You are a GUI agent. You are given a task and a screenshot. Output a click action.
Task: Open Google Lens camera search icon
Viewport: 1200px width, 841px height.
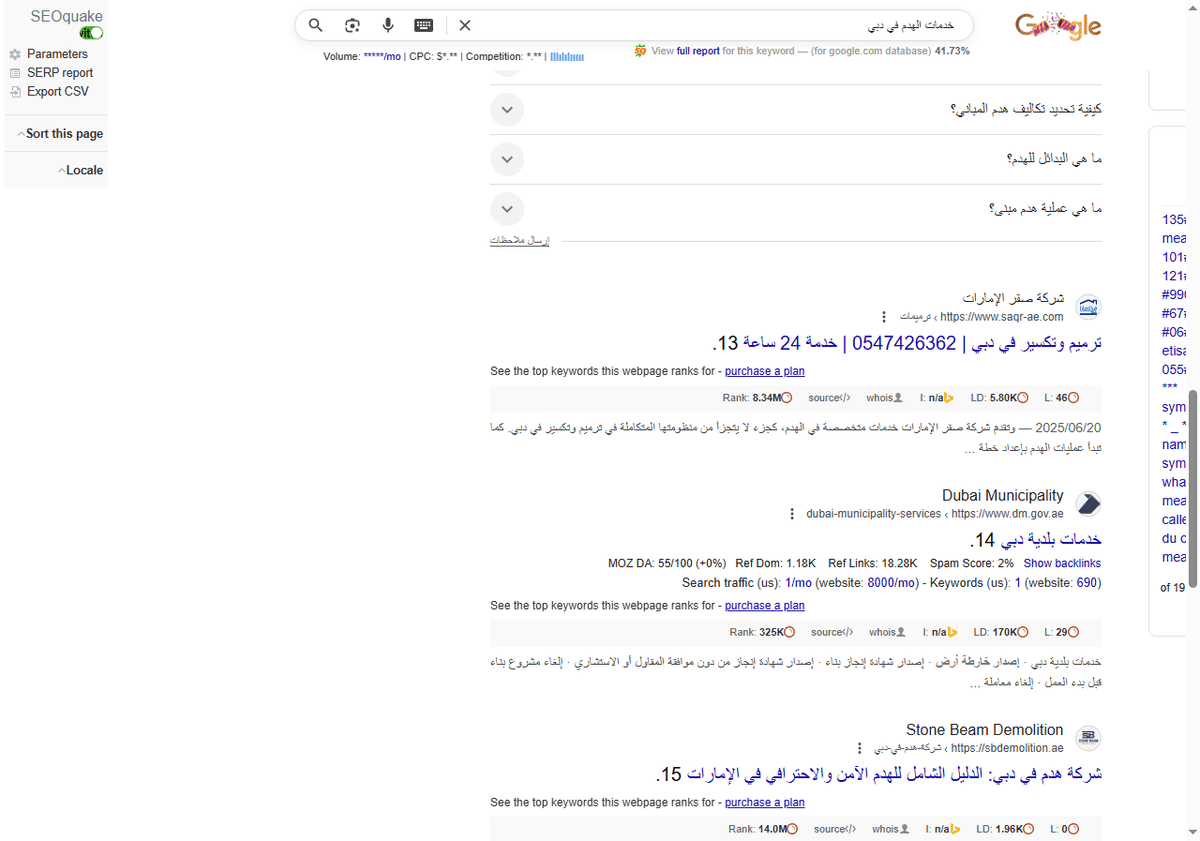pos(352,25)
